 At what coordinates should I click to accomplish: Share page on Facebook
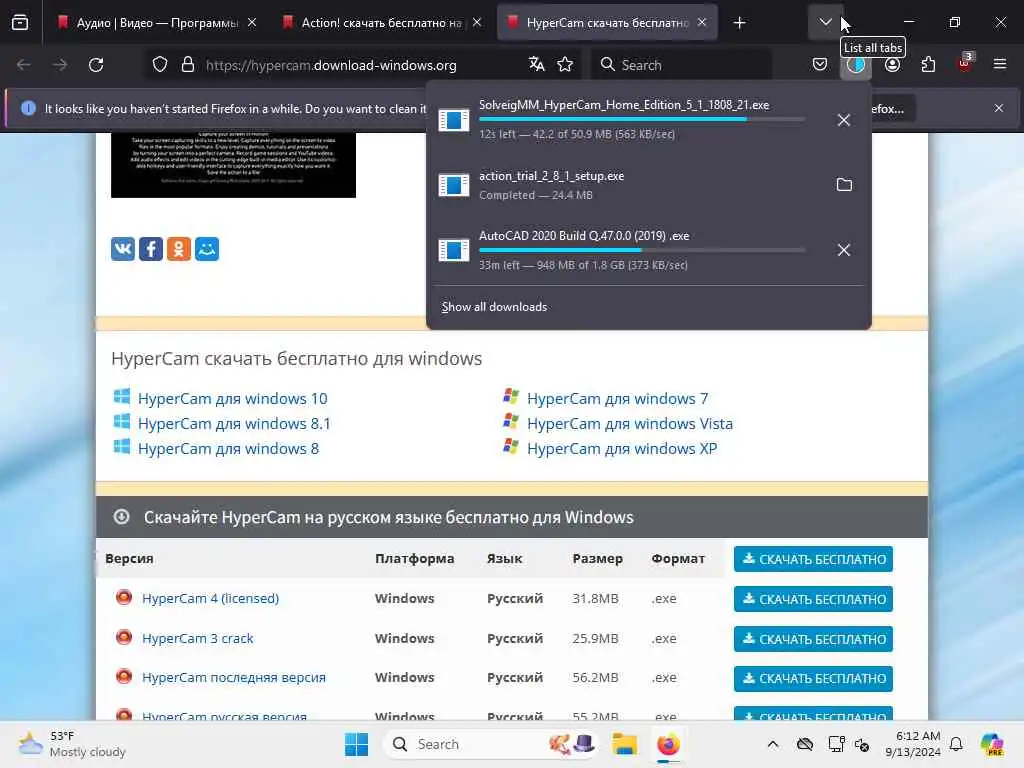coord(151,249)
